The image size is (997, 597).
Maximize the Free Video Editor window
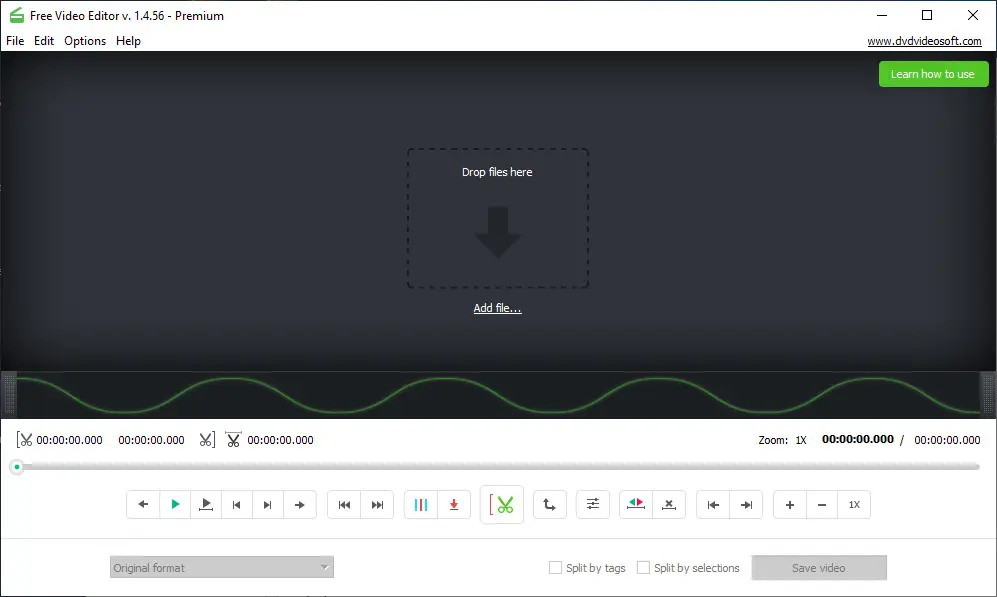click(927, 15)
